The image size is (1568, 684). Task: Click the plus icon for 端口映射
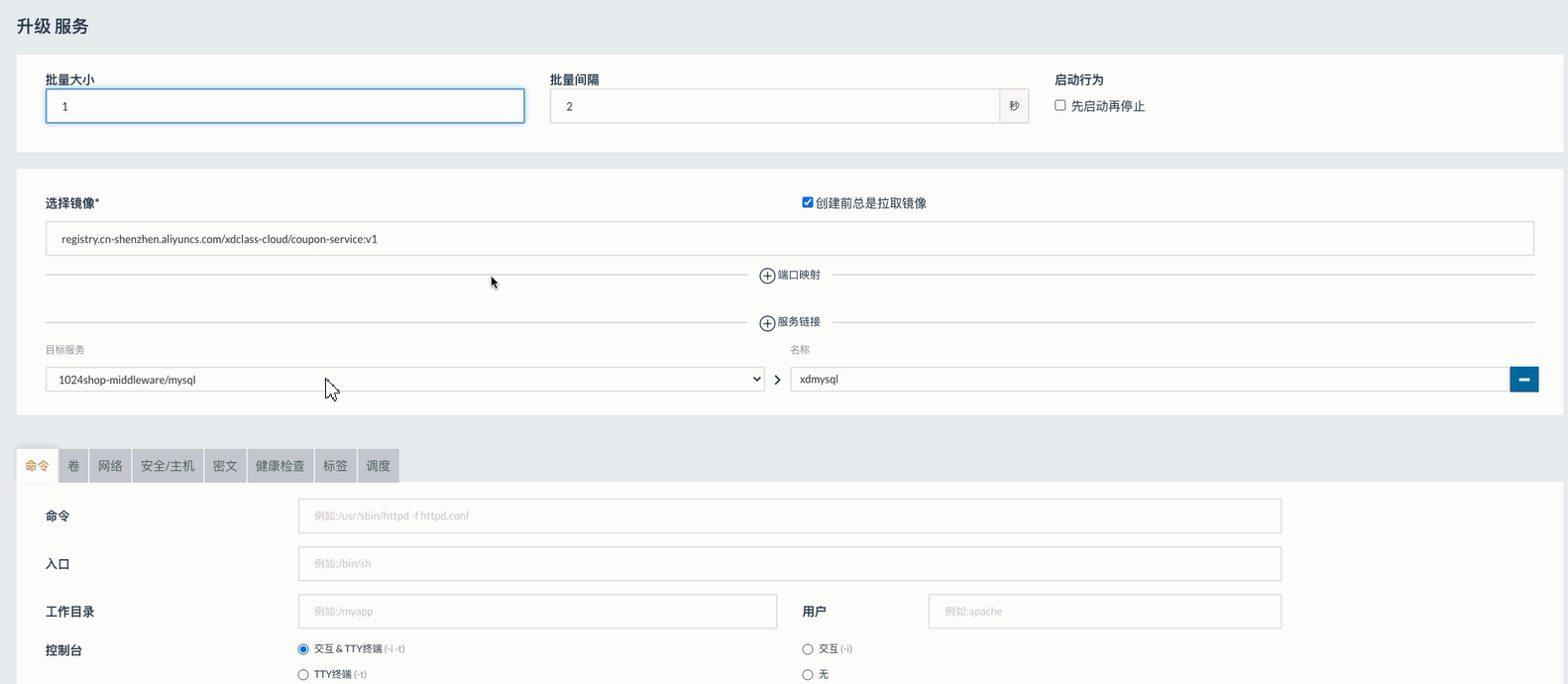(767, 276)
